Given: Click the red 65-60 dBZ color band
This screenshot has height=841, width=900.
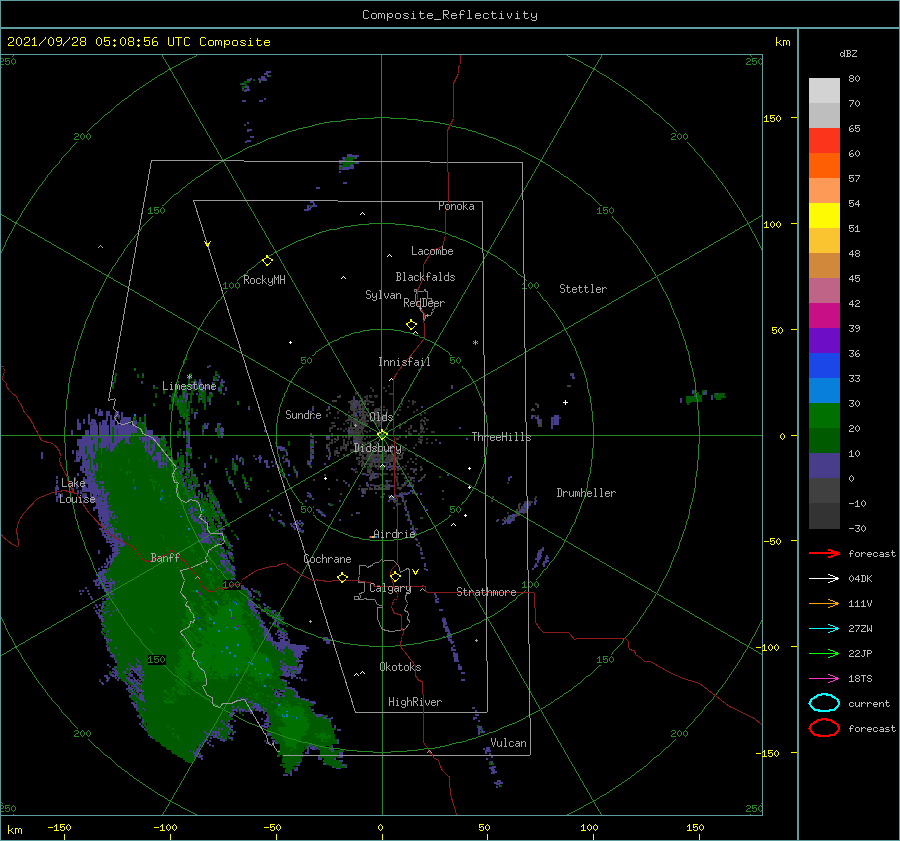Looking at the screenshot, I should point(824,141).
